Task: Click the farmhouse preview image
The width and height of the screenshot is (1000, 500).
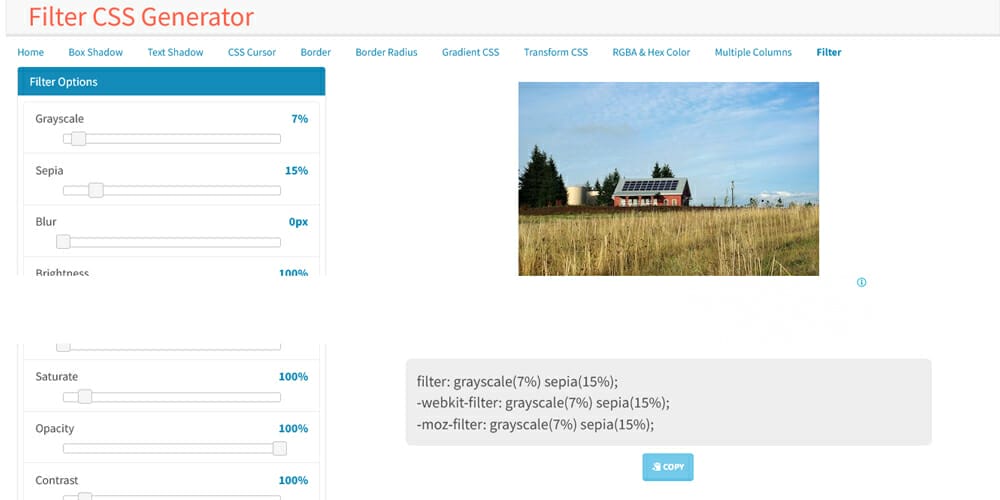Action: 668,179
